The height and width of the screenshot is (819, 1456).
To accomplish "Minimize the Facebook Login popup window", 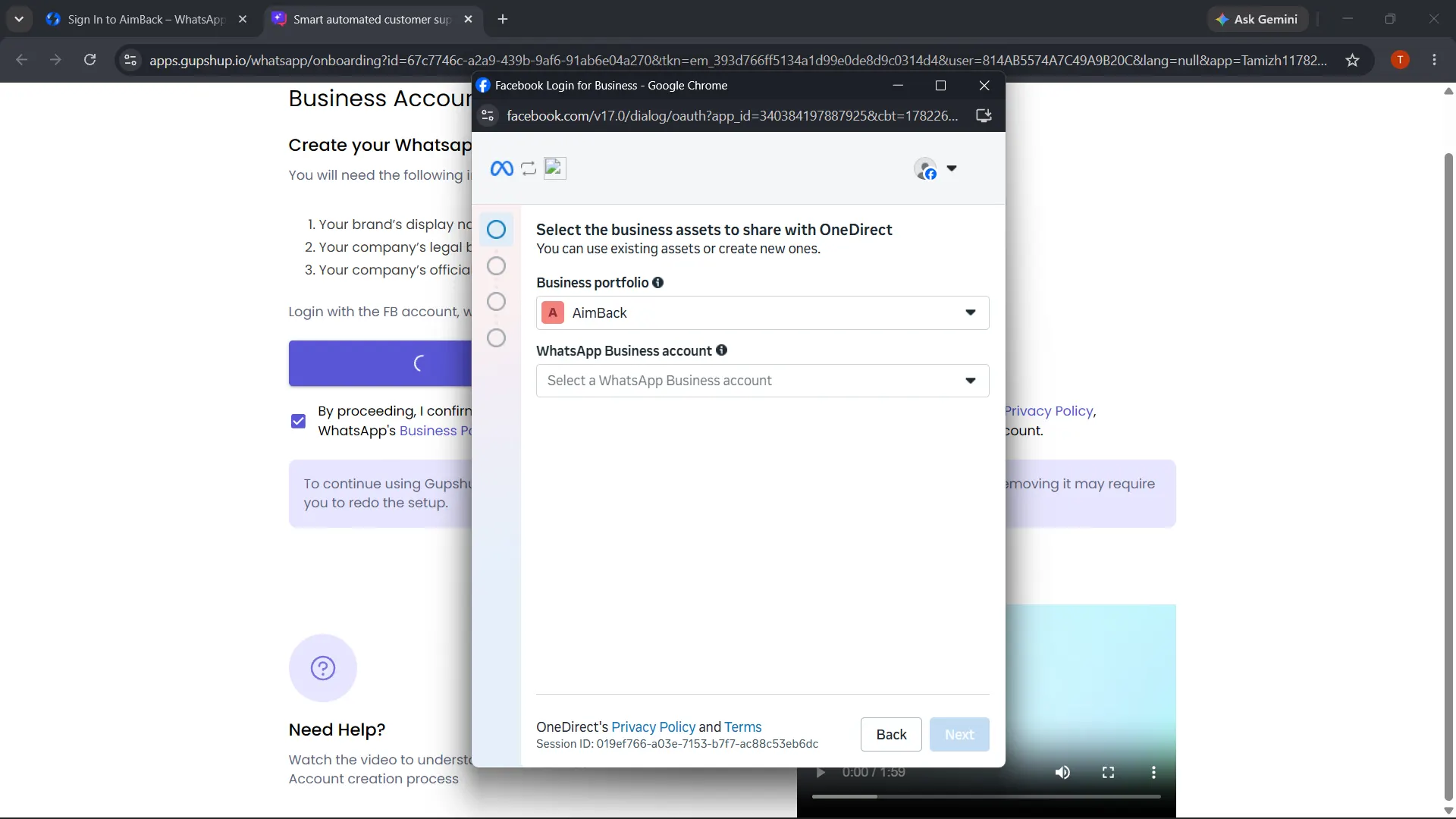I will [x=898, y=85].
